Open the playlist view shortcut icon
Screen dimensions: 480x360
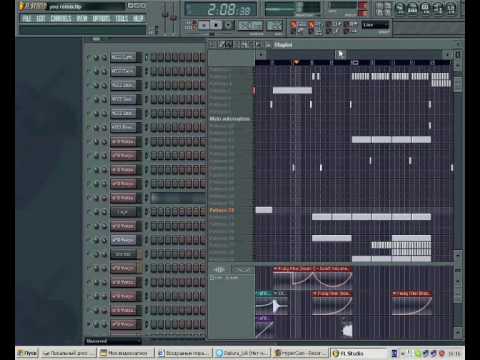point(400,8)
